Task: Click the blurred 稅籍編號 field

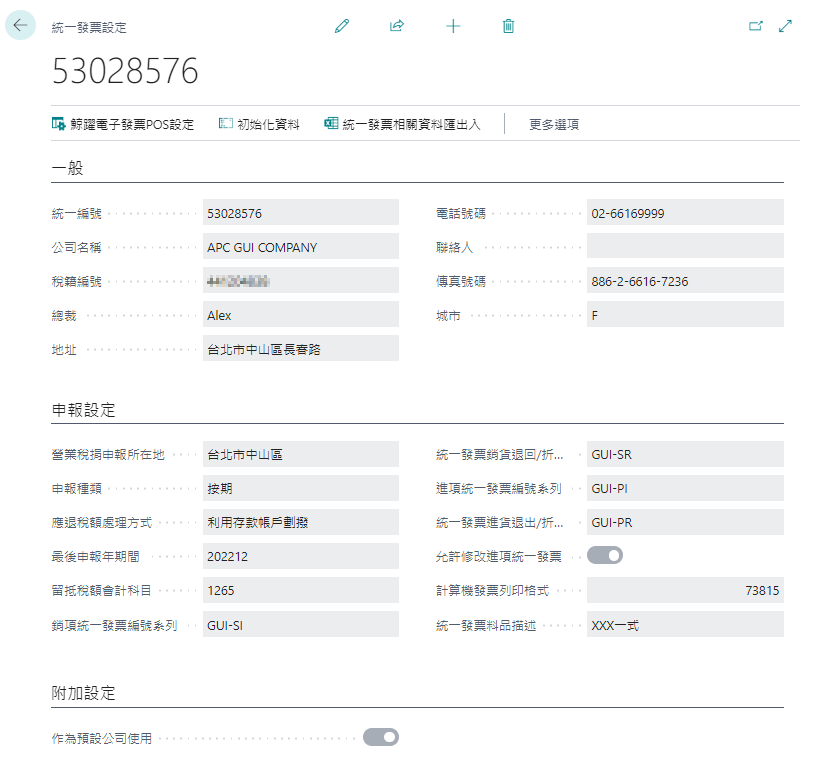Action: coord(301,281)
